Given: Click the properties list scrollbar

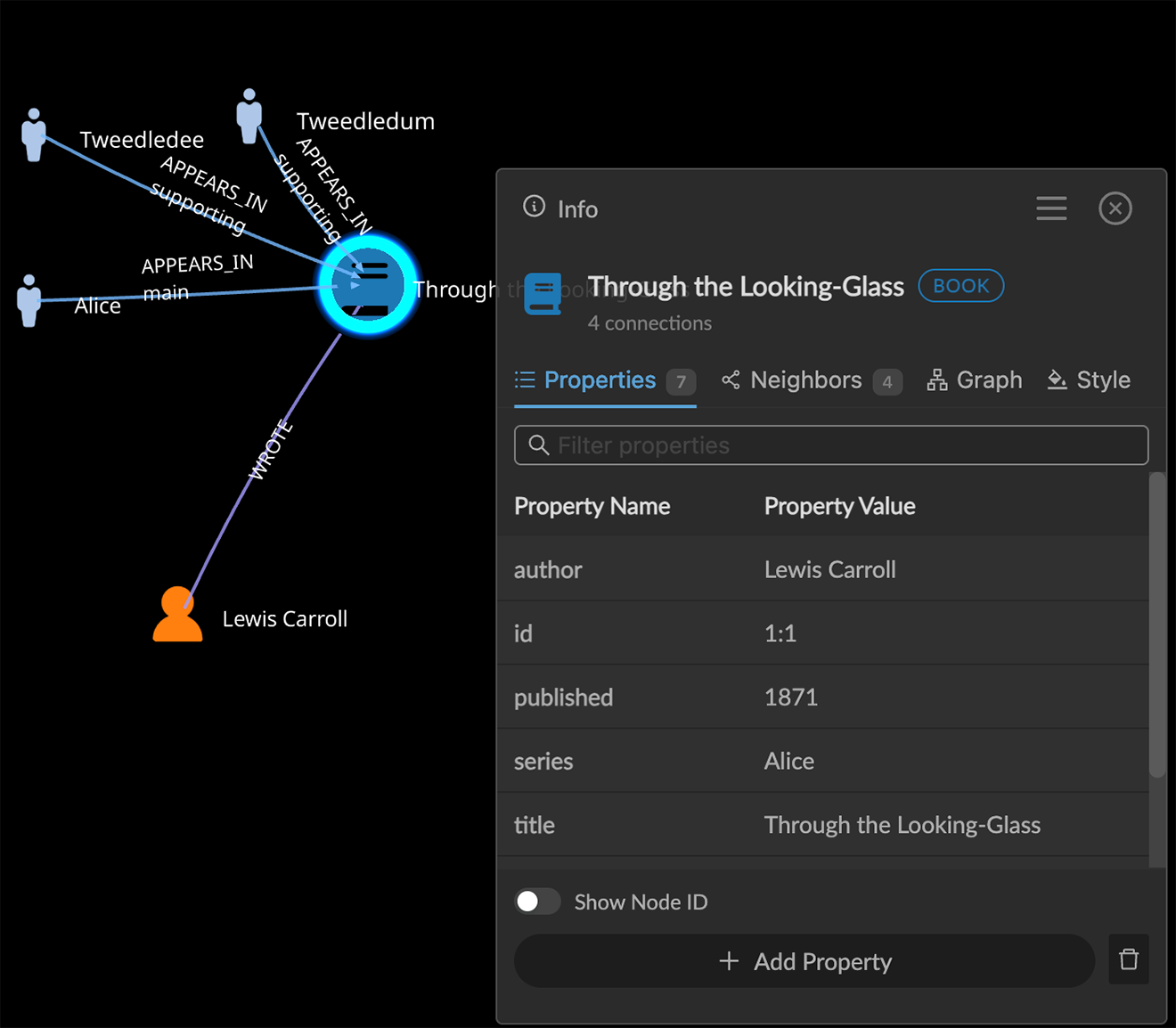Looking at the screenshot, I should pyautogui.click(x=1157, y=625).
